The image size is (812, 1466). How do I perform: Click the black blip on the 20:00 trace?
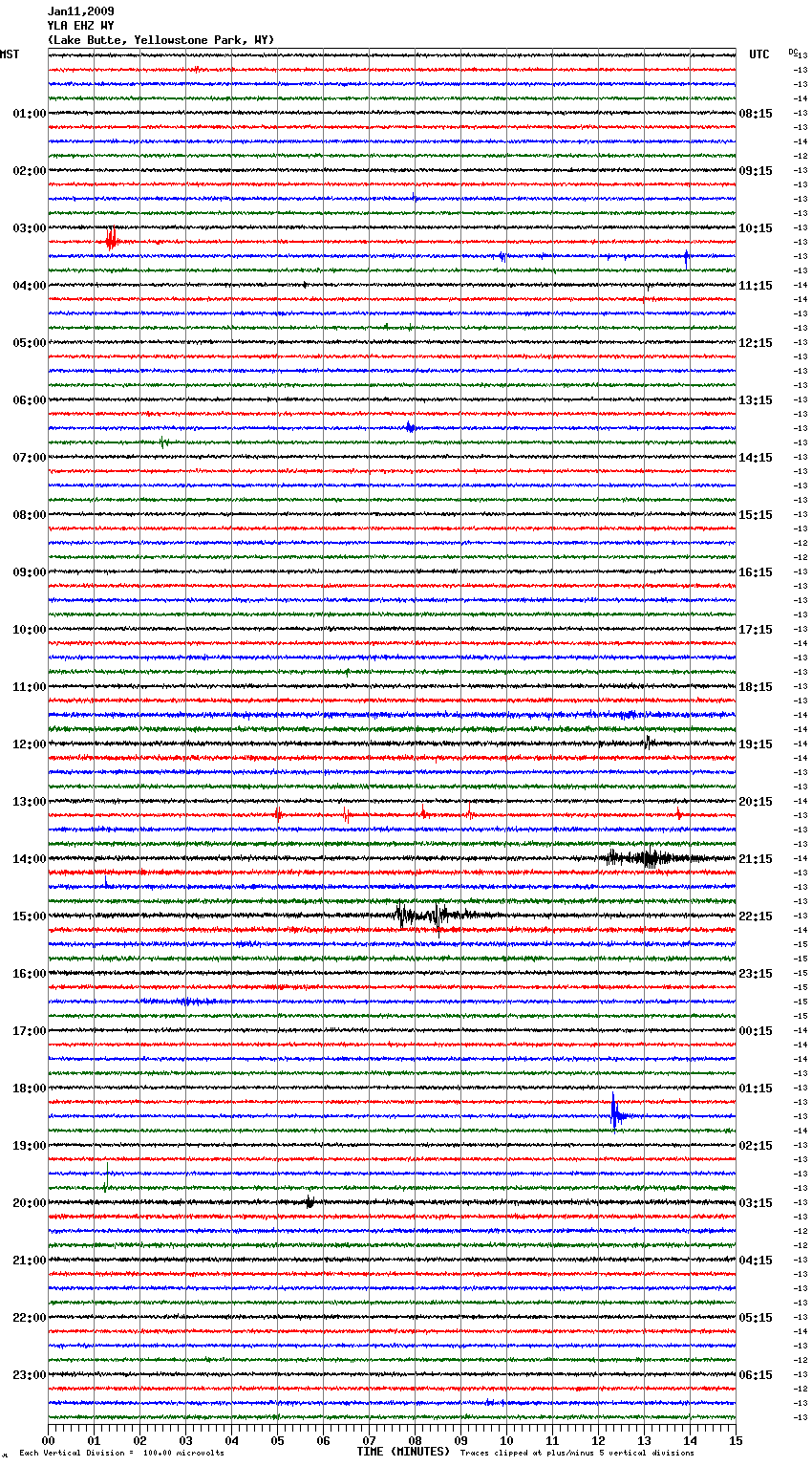pyautogui.click(x=310, y=1202)
